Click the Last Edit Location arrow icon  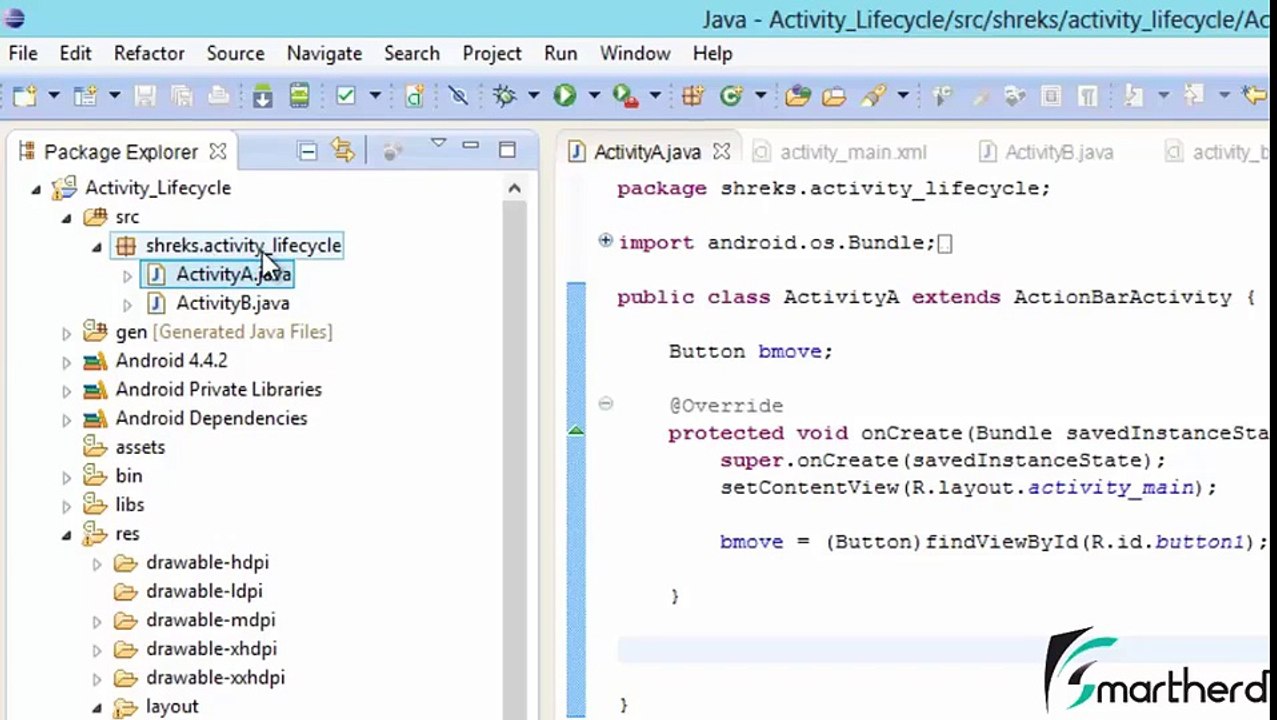pyautogui.click(x=1253, y=96)
